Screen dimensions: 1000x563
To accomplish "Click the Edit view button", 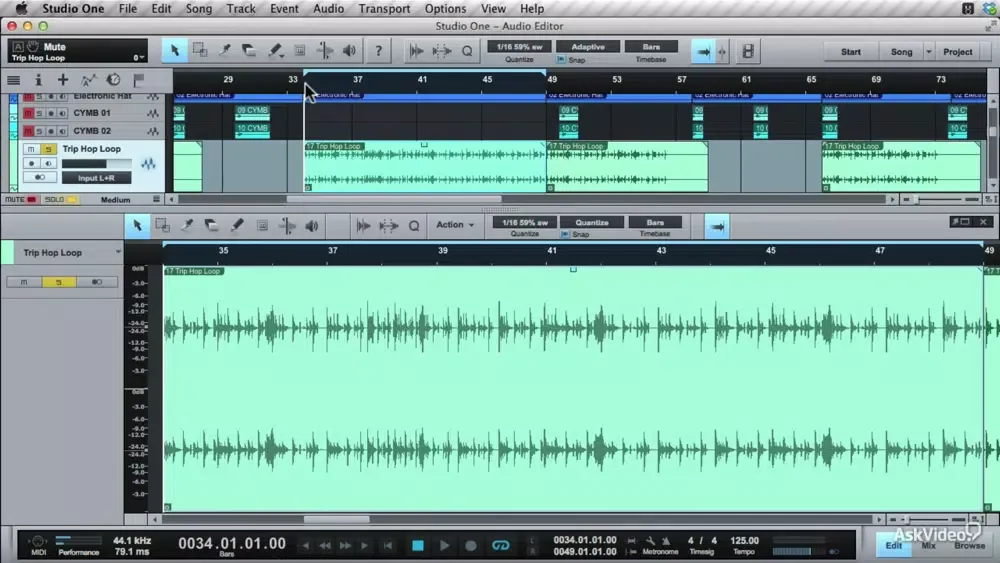I will point(893,545).
